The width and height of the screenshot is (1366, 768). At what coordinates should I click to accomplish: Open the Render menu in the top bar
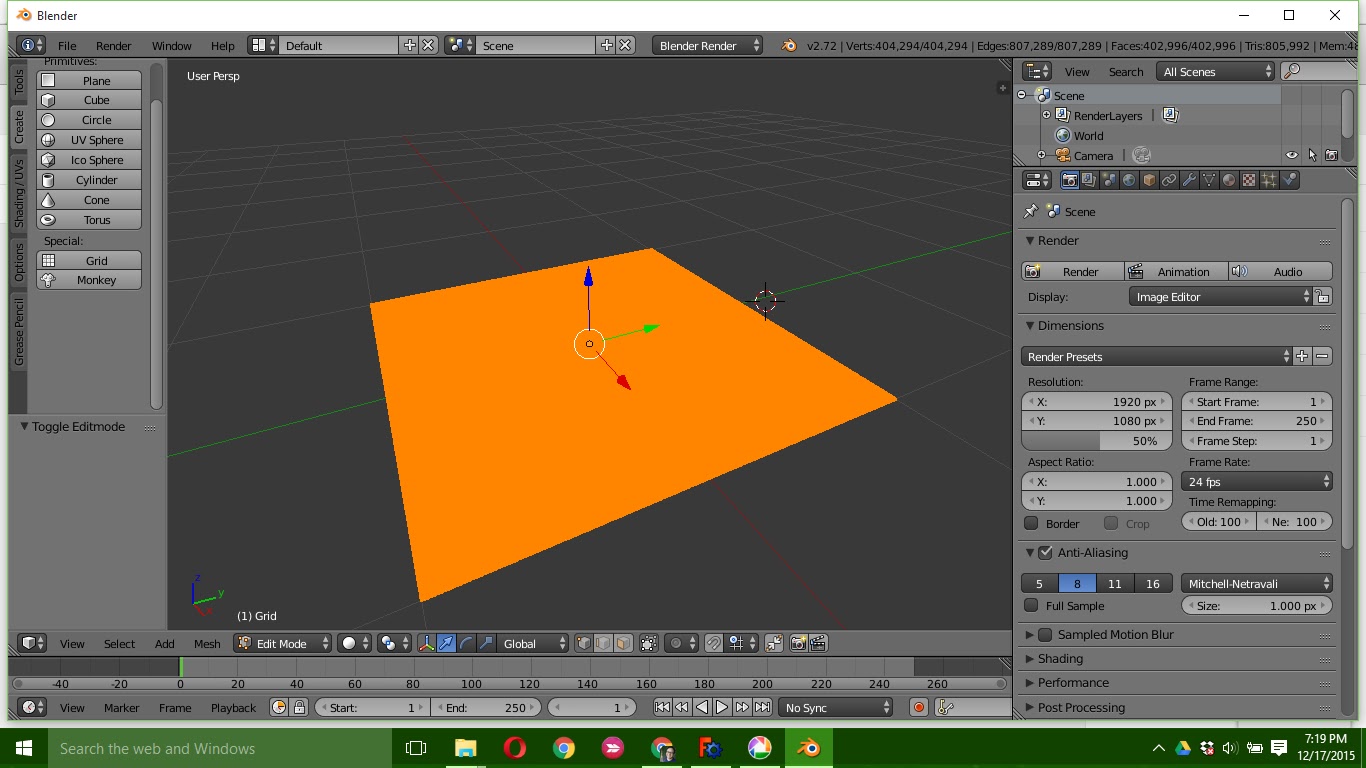(x=113, y=45)
